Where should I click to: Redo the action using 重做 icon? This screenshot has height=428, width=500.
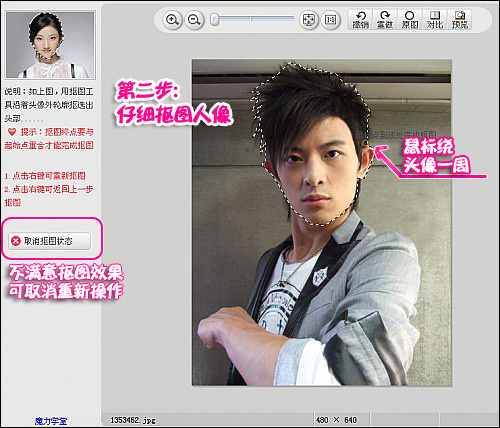[385, 20]
